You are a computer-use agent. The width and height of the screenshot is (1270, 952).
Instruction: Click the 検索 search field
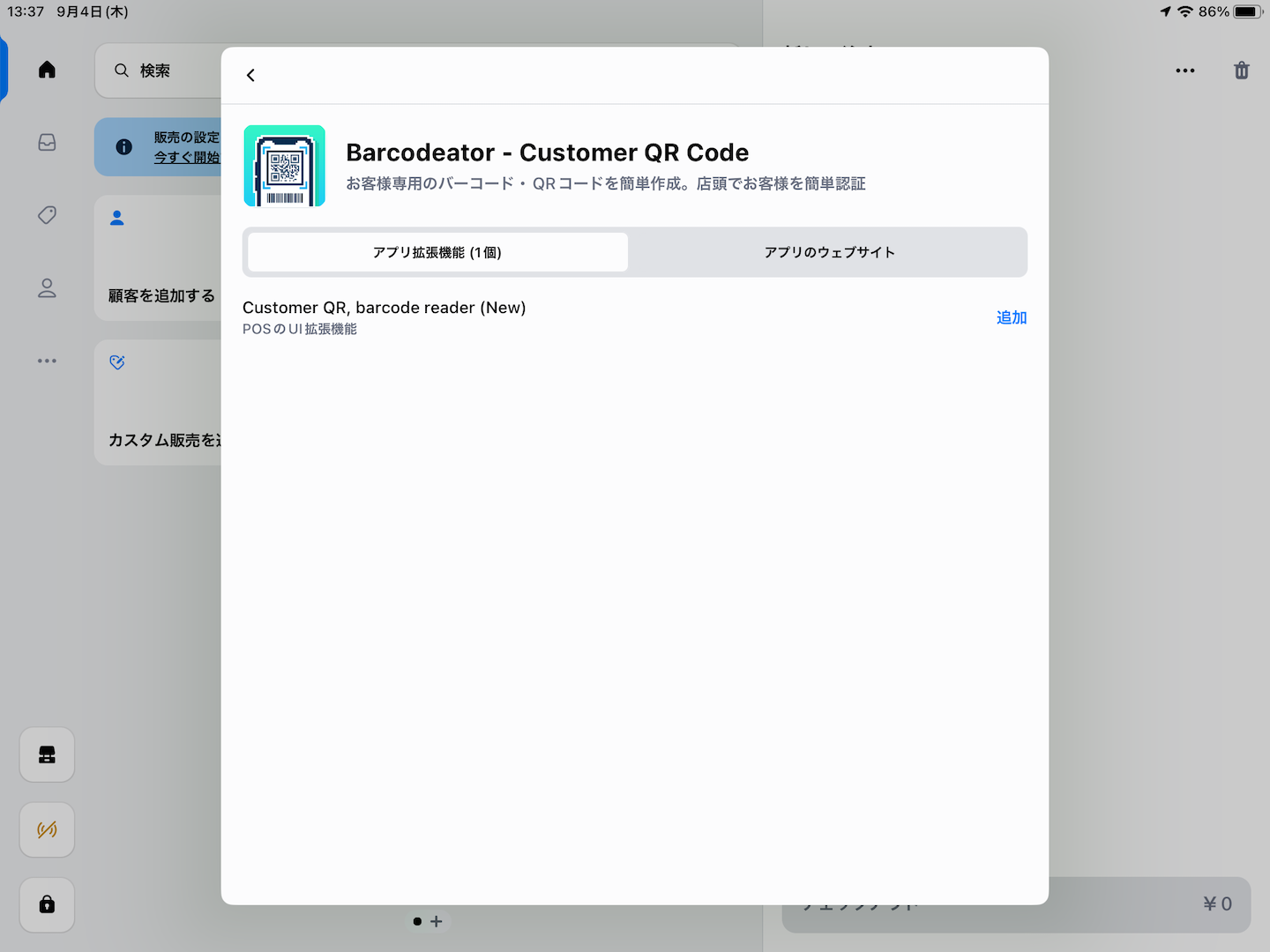tap(159, 71)
